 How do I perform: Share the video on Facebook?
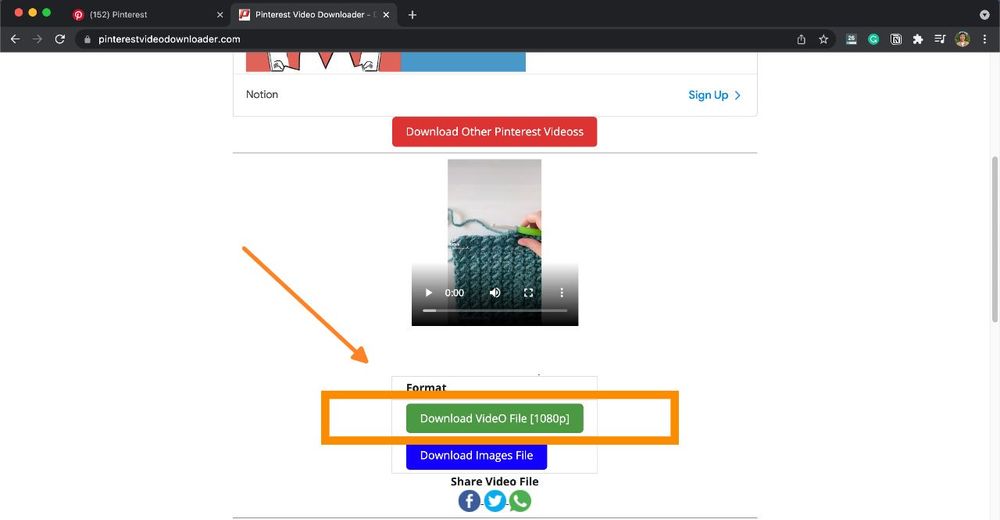tap(469, 501)
